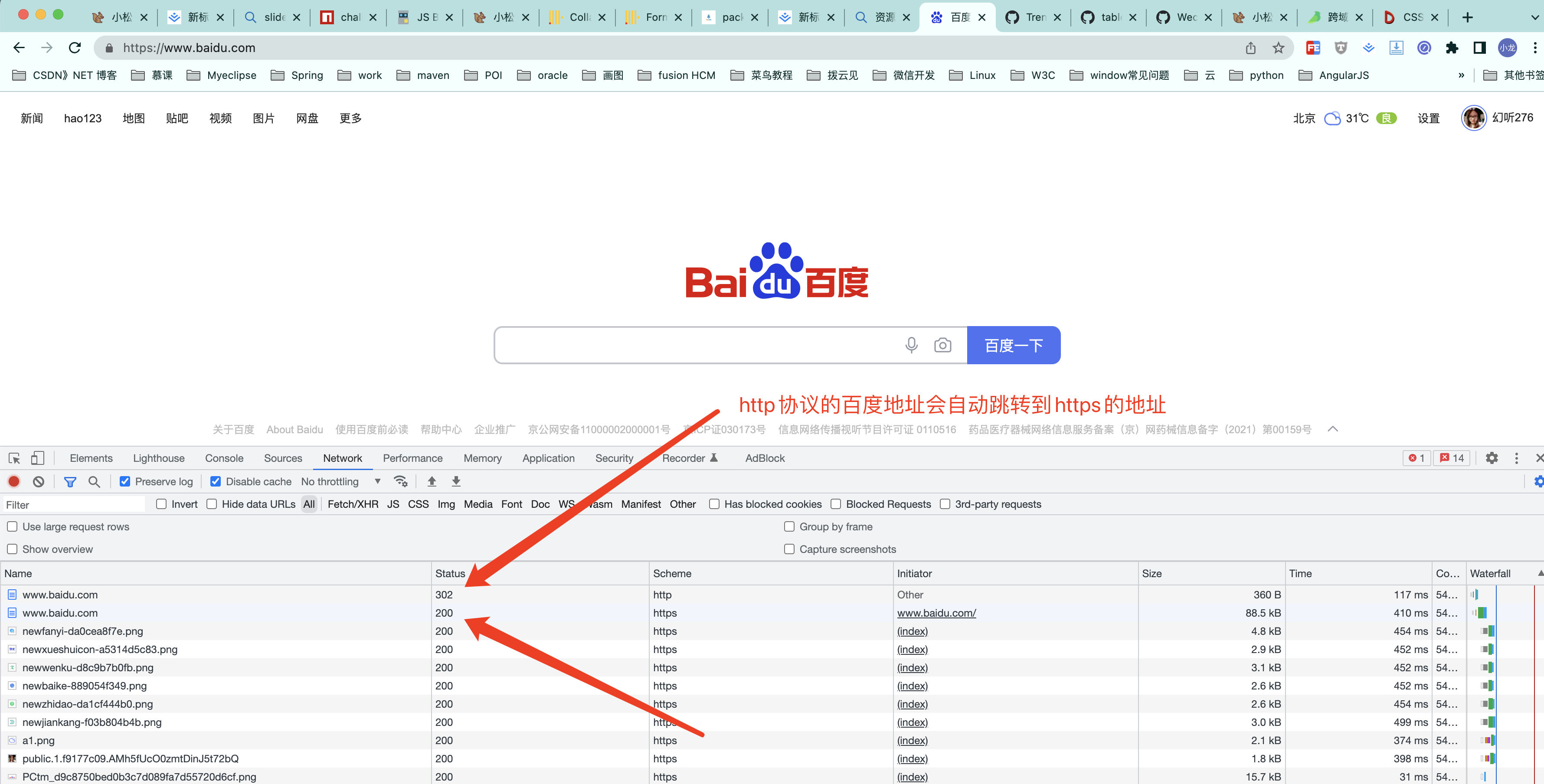Open the tab search dropdown arrow

1534,17
